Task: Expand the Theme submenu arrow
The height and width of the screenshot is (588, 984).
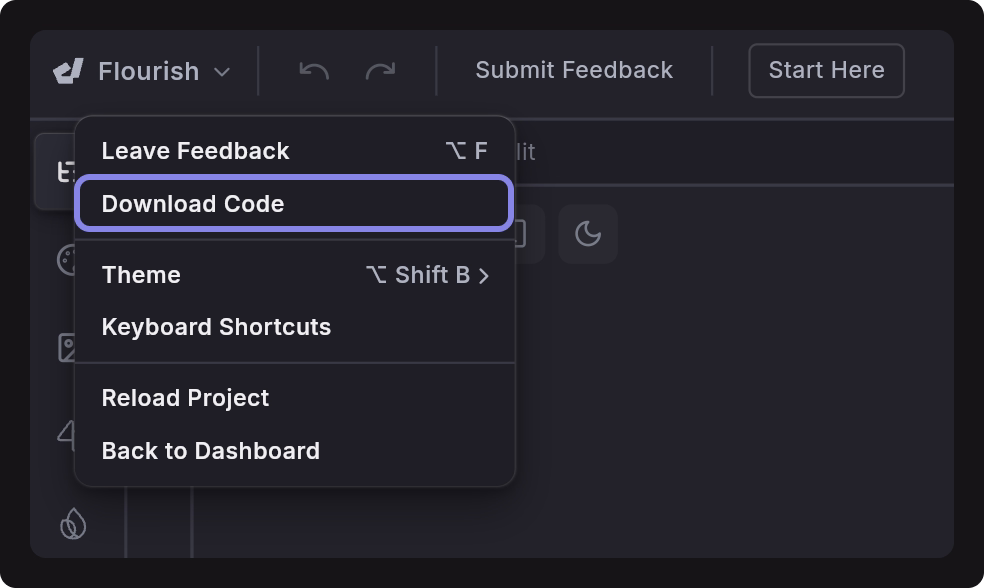Action: tap(483, 275)
